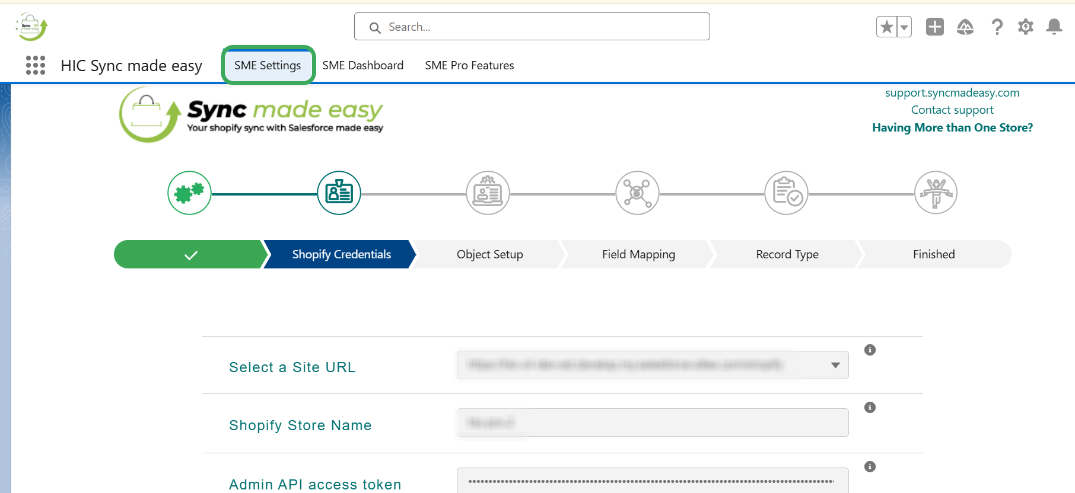Show info for Select a Site URL
The height and width of the screenshot is (493, 1075).
[870, 350]
